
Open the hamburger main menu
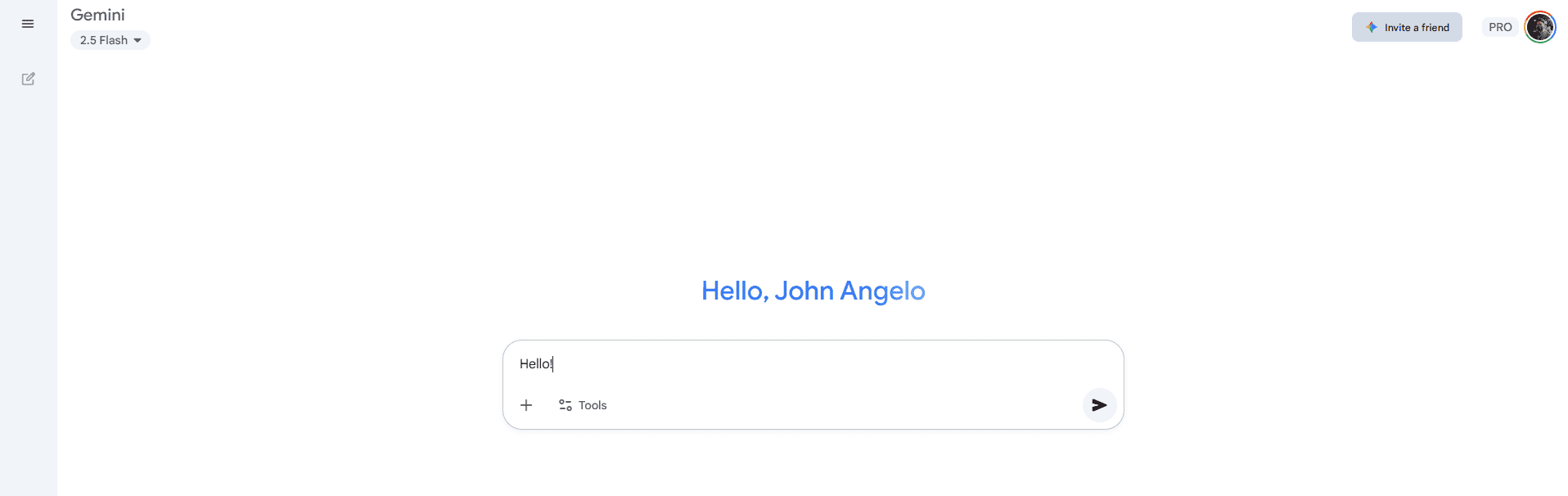click(28, 24)
